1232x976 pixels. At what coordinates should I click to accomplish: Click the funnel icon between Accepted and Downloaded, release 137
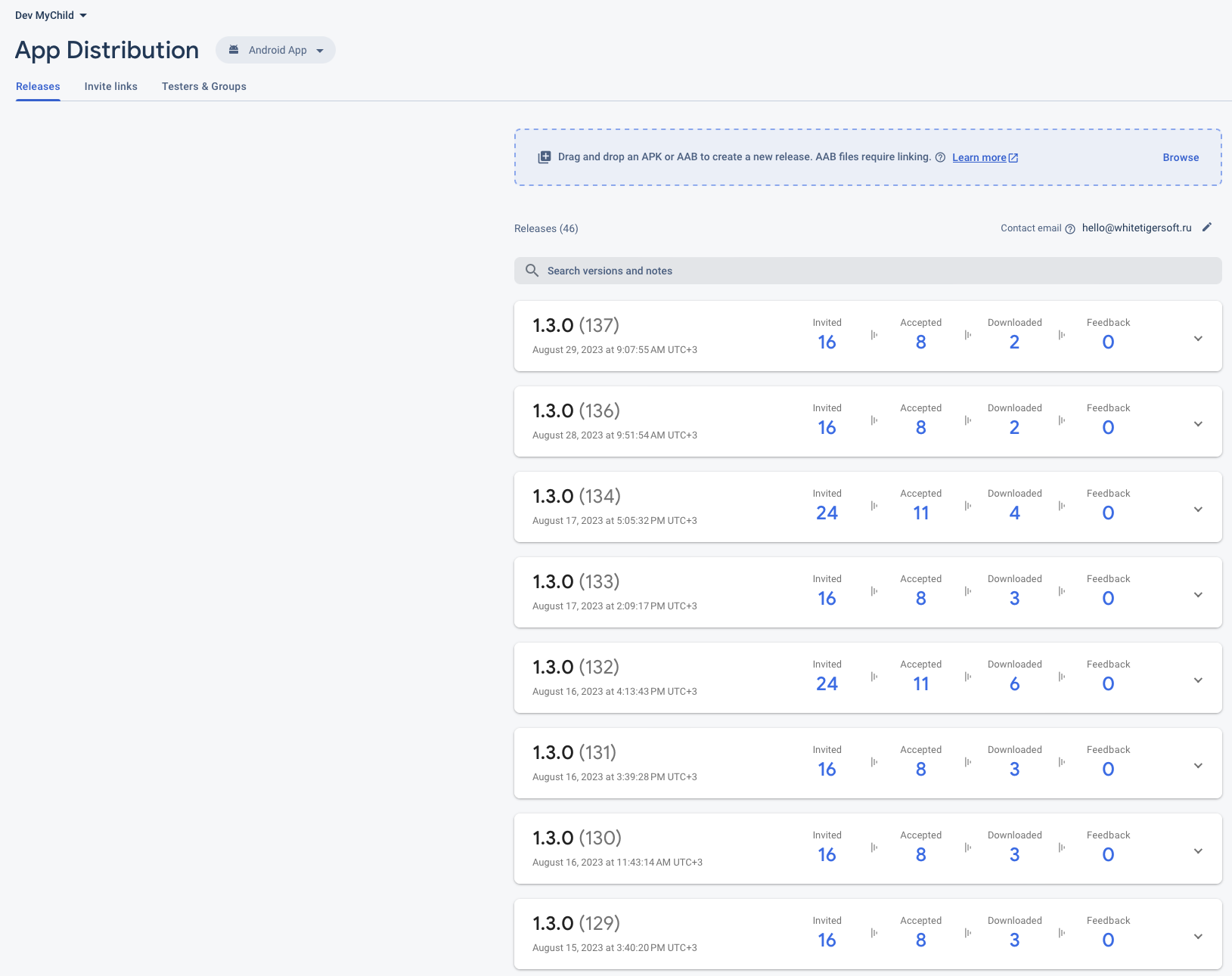click(x=967, y=335)
